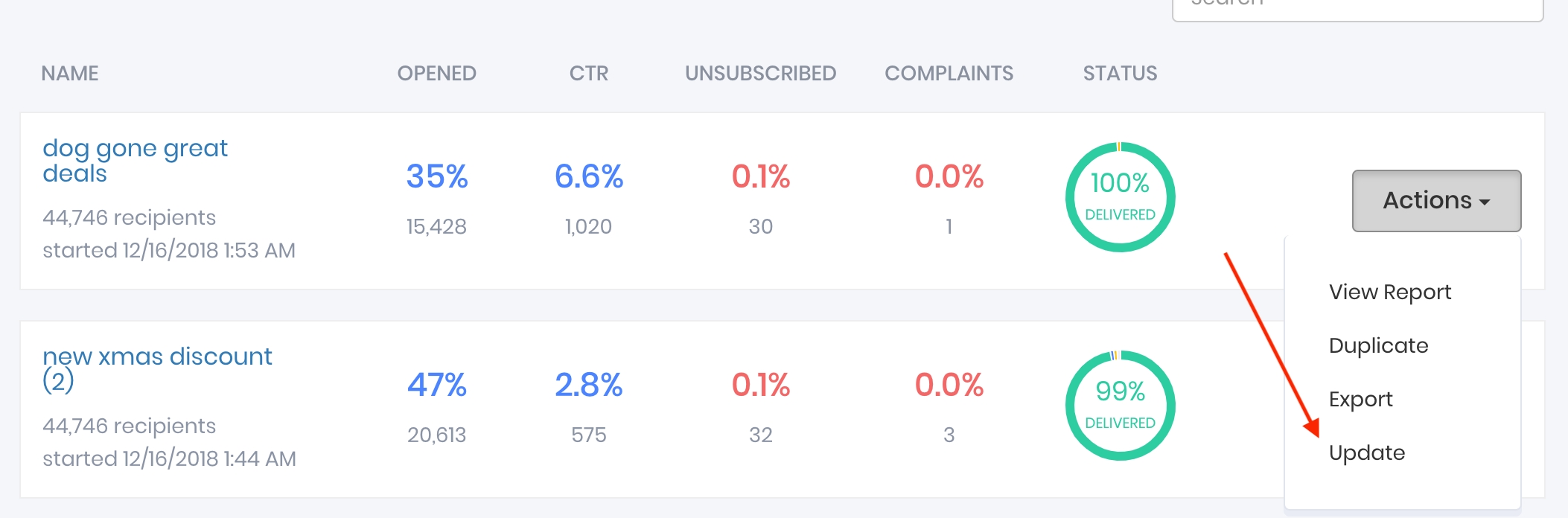
Task: Click the 99% delivered status ring
Action: pyautogui.click(x=1120, y=406)
